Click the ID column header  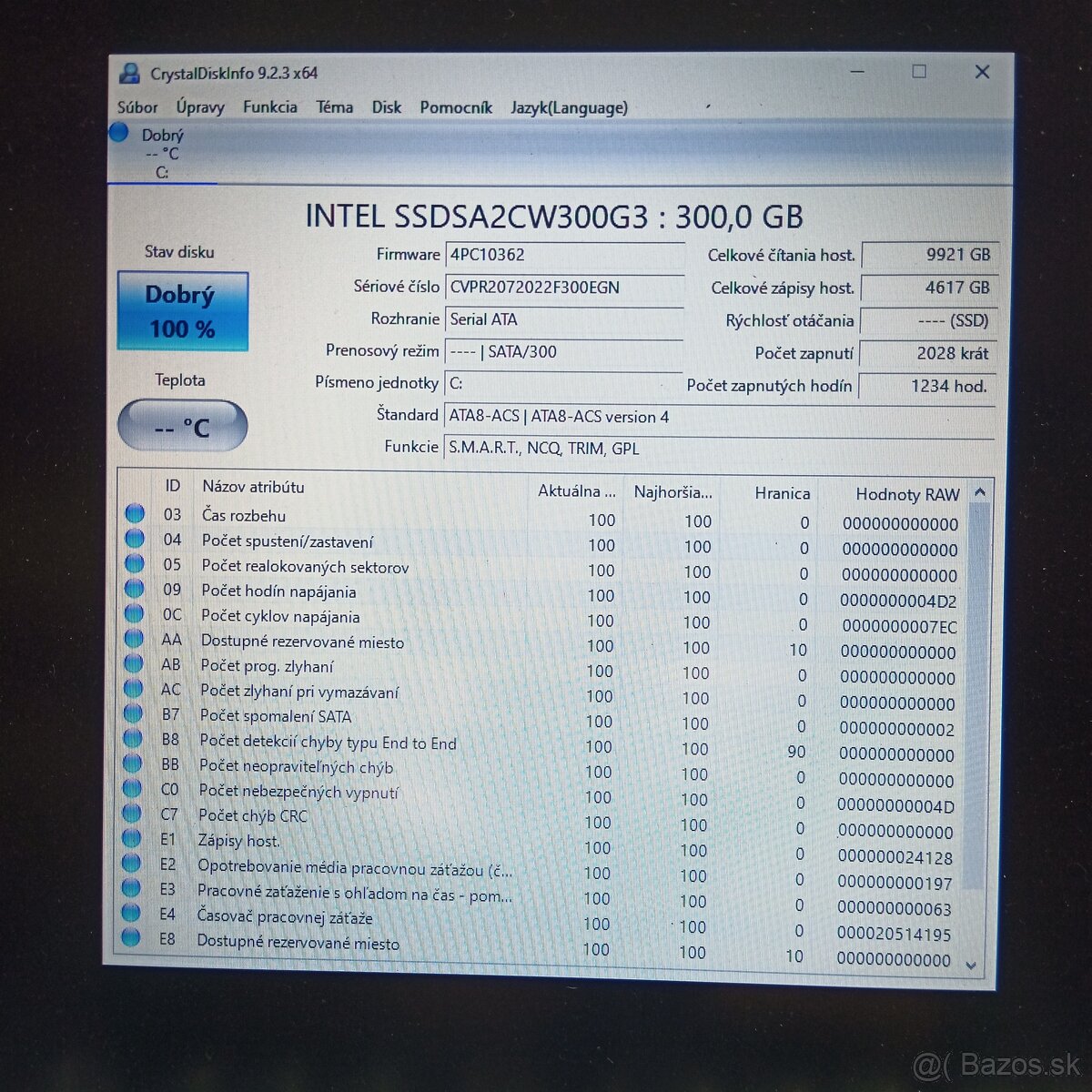click(x=173, y=486)
